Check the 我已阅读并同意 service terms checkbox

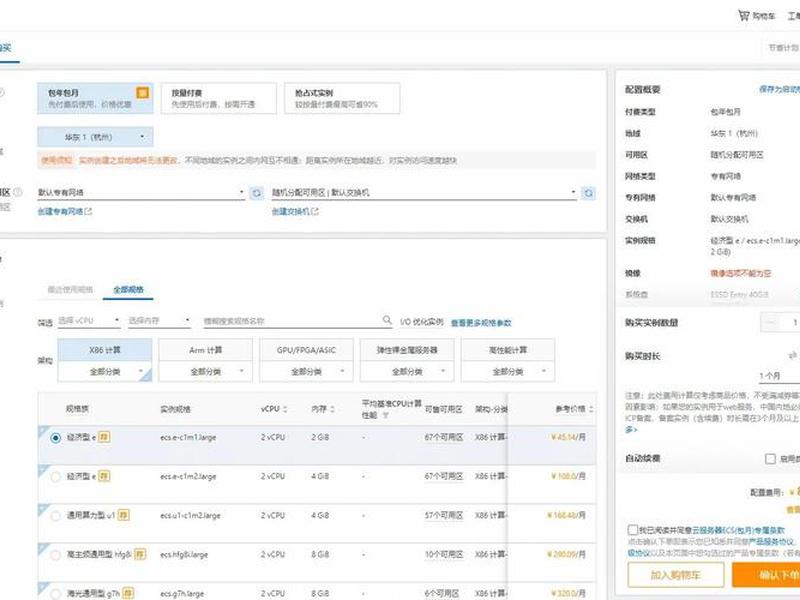pos(633,530)
